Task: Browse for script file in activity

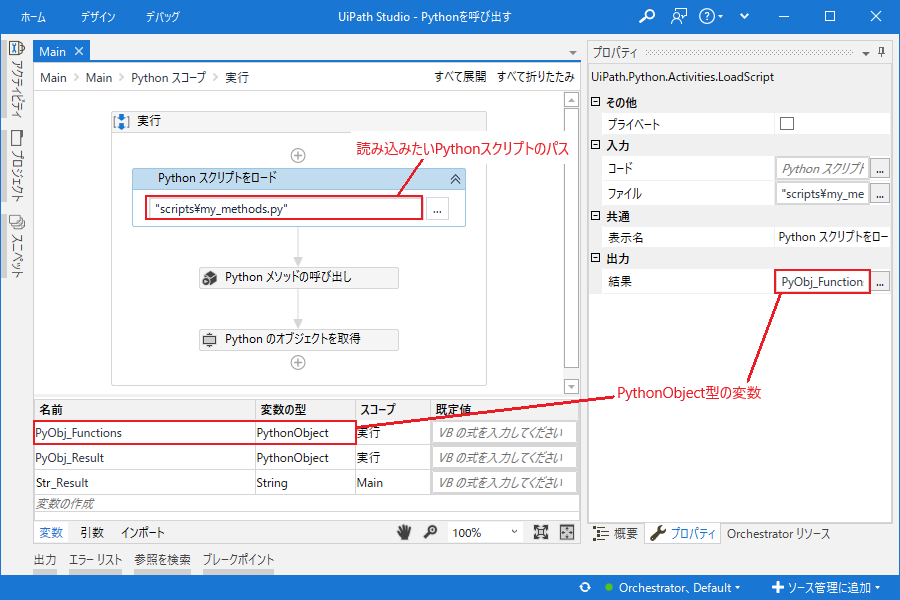Action: (x=437, y=210)
